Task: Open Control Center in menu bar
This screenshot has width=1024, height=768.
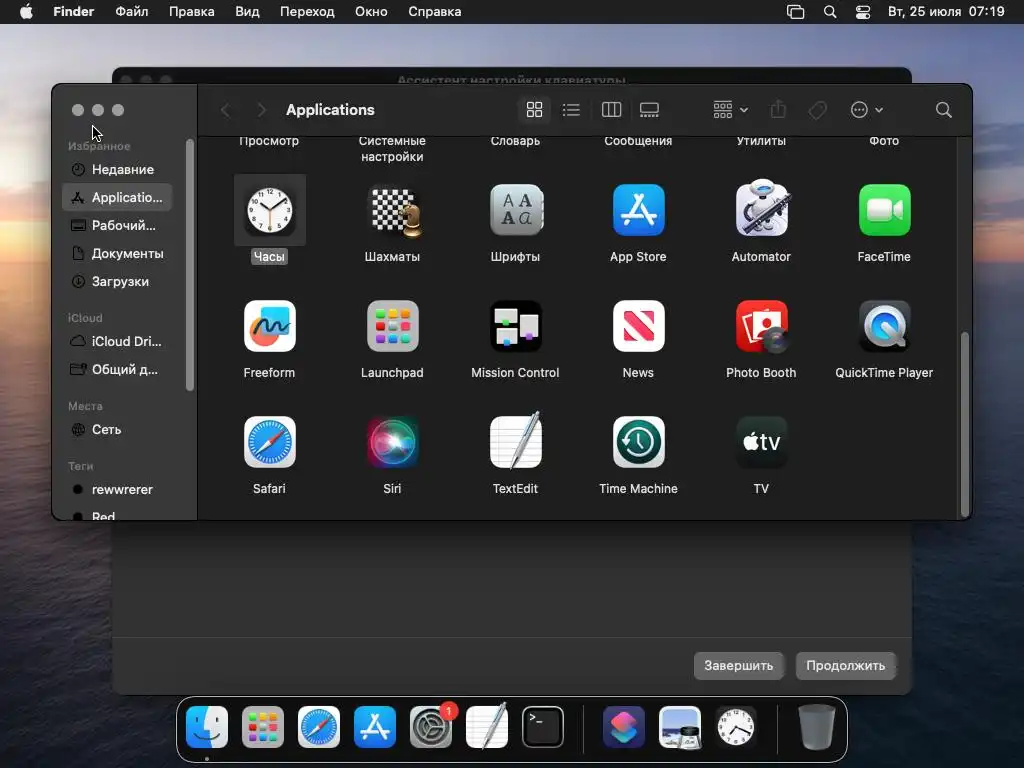Action: (863, 12)
